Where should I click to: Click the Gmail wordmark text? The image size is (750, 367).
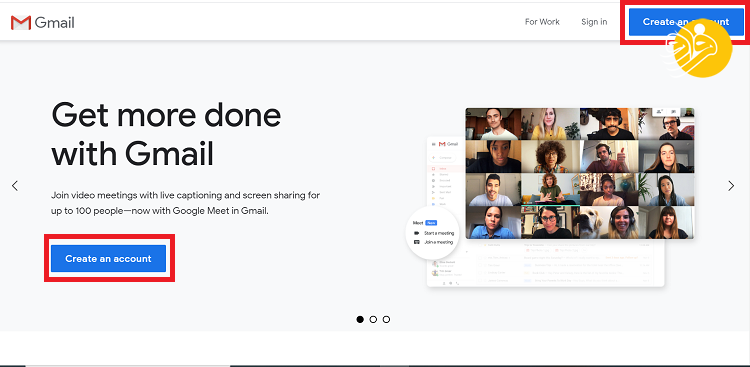tap(55, 22)
